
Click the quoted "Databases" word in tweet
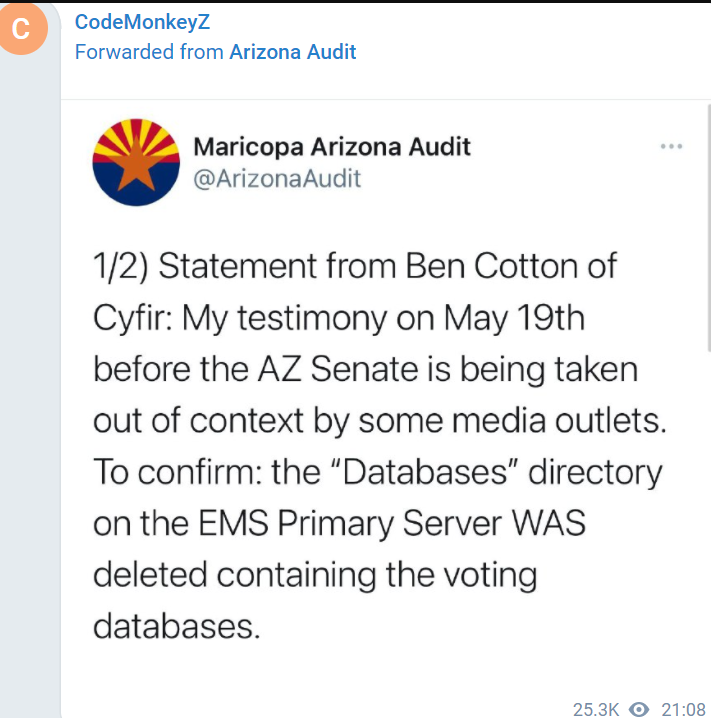(x=424, y=472)
